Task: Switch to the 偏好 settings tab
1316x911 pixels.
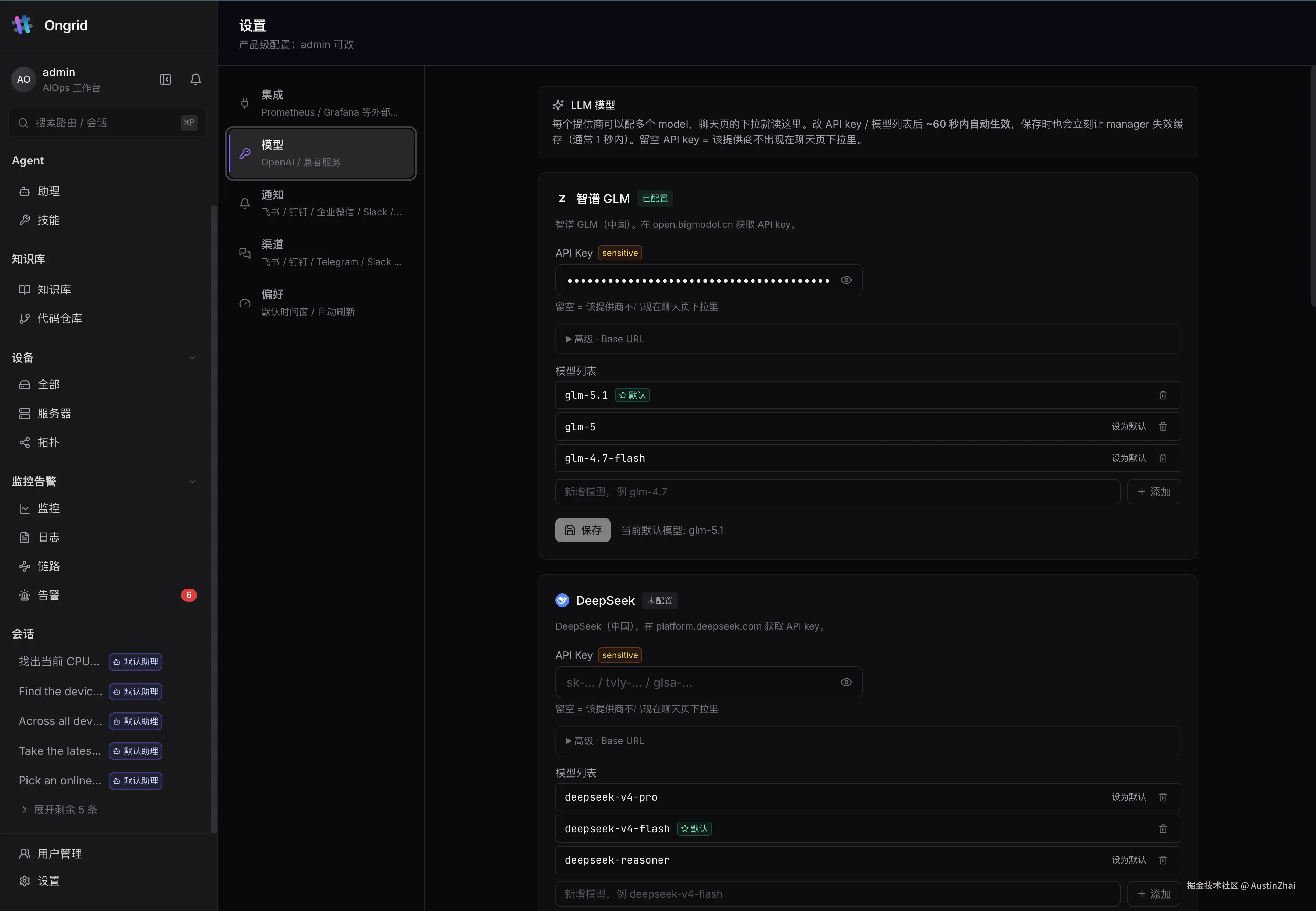Action: 321,303
